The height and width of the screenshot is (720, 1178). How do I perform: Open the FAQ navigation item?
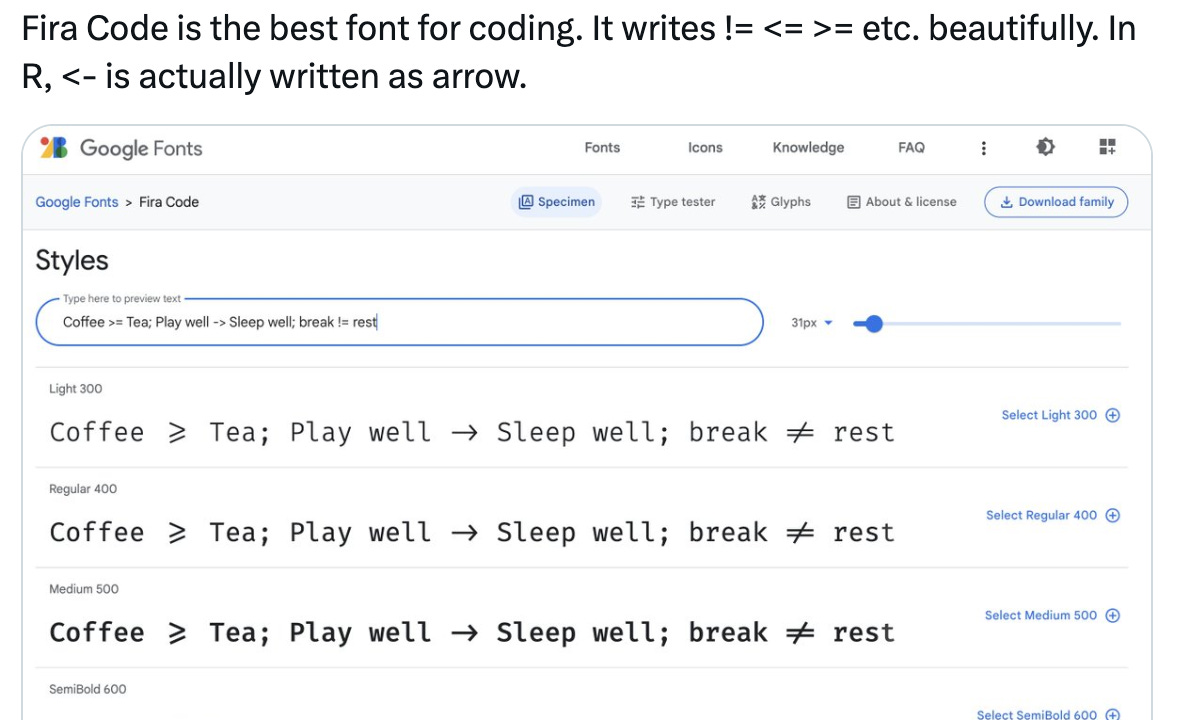(x=911, y=147)
